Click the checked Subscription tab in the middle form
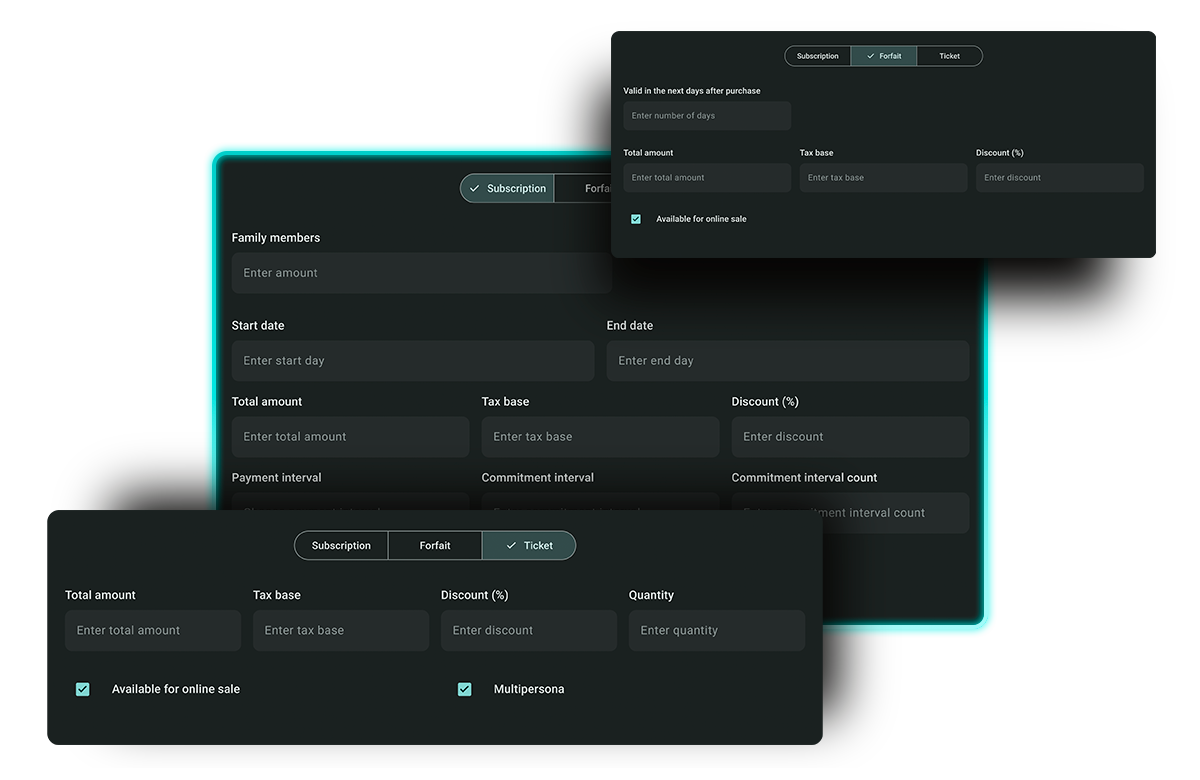Viewport: 1200px width, 780px height. [x=508, y=189]
